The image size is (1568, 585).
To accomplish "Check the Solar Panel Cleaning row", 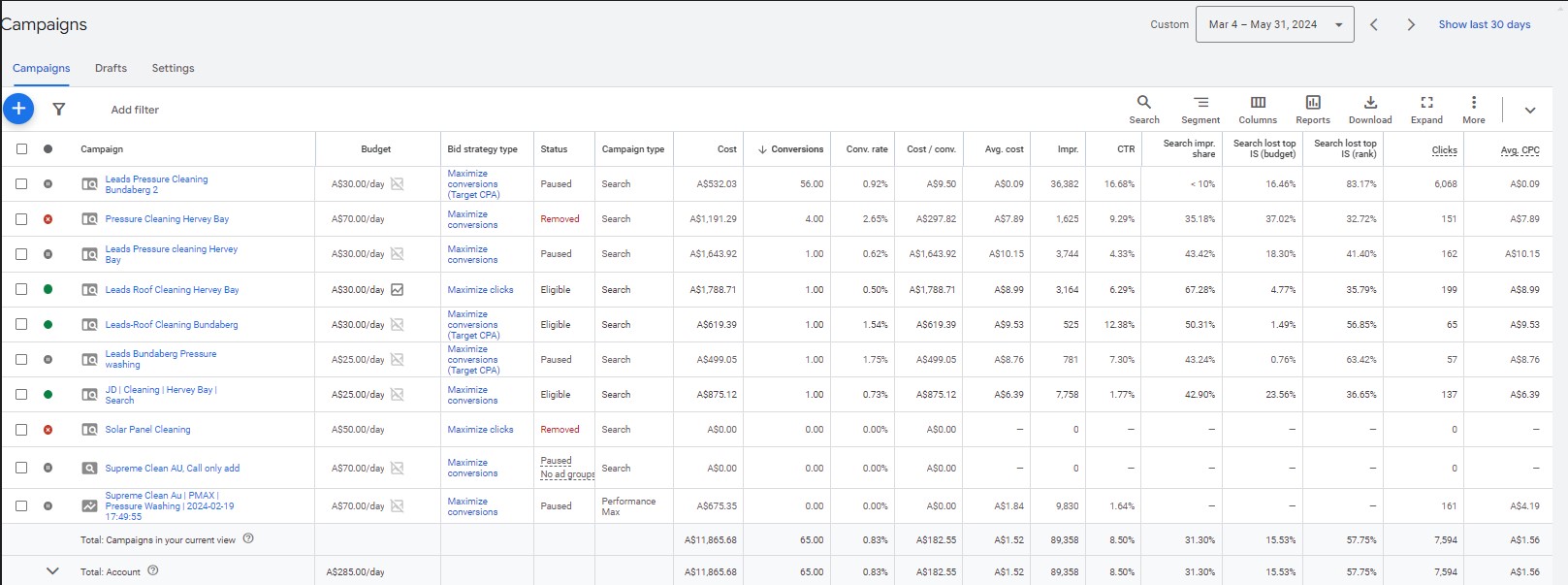I will pos(21,430).
